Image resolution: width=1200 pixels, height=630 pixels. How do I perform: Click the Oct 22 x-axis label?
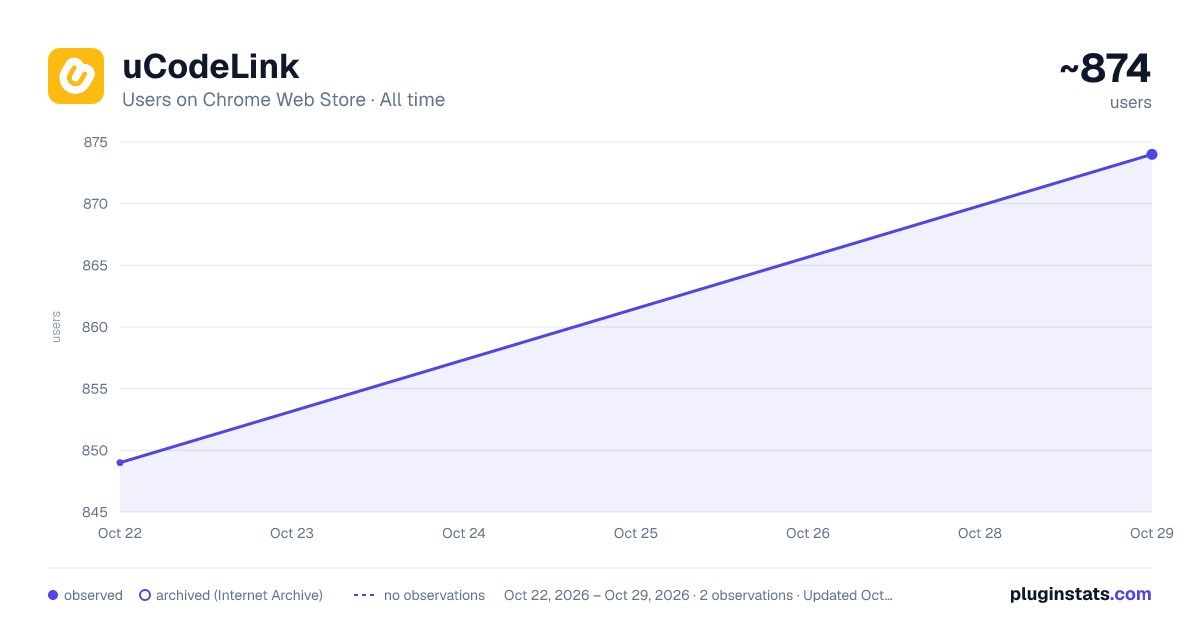click(120, 533)
